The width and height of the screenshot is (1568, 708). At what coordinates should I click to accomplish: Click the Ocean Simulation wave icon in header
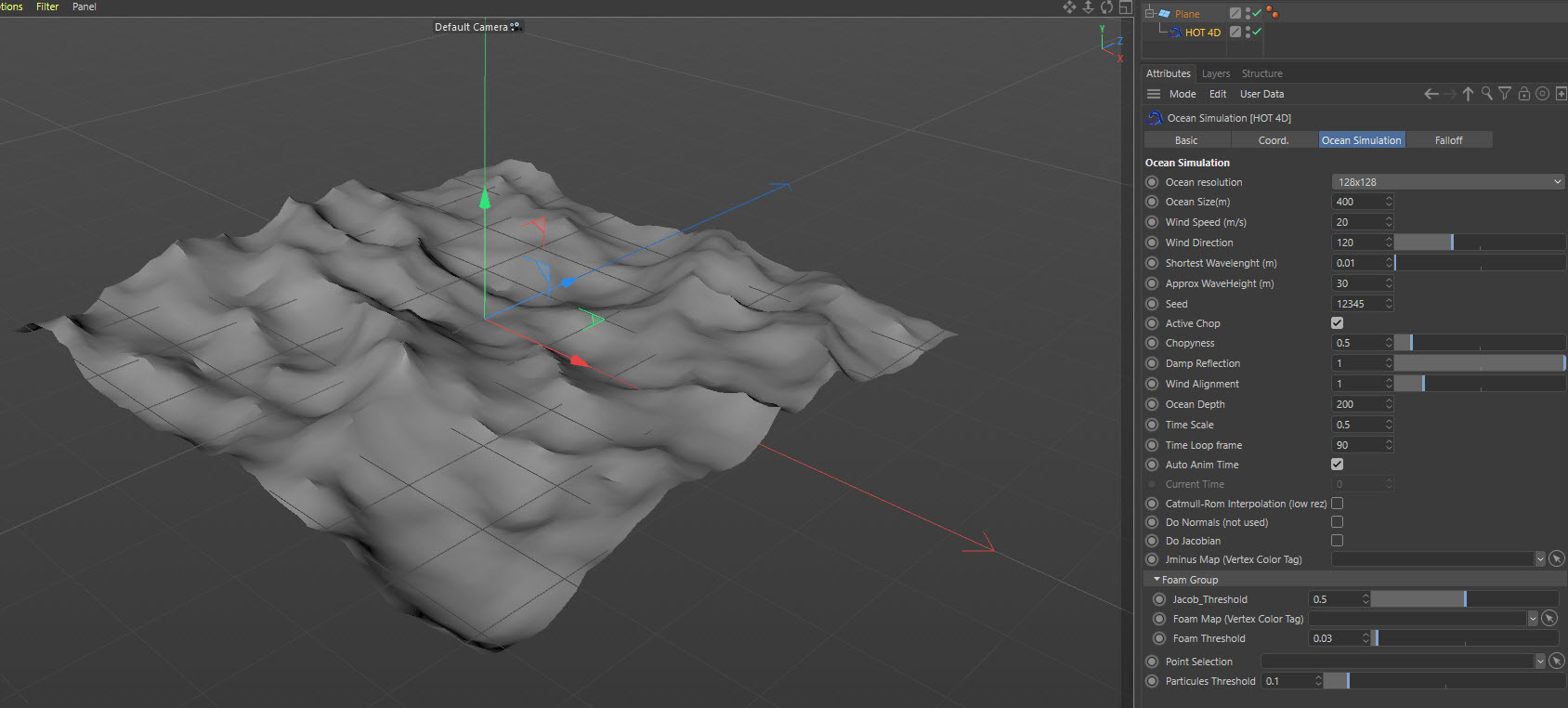[1155, 118]
